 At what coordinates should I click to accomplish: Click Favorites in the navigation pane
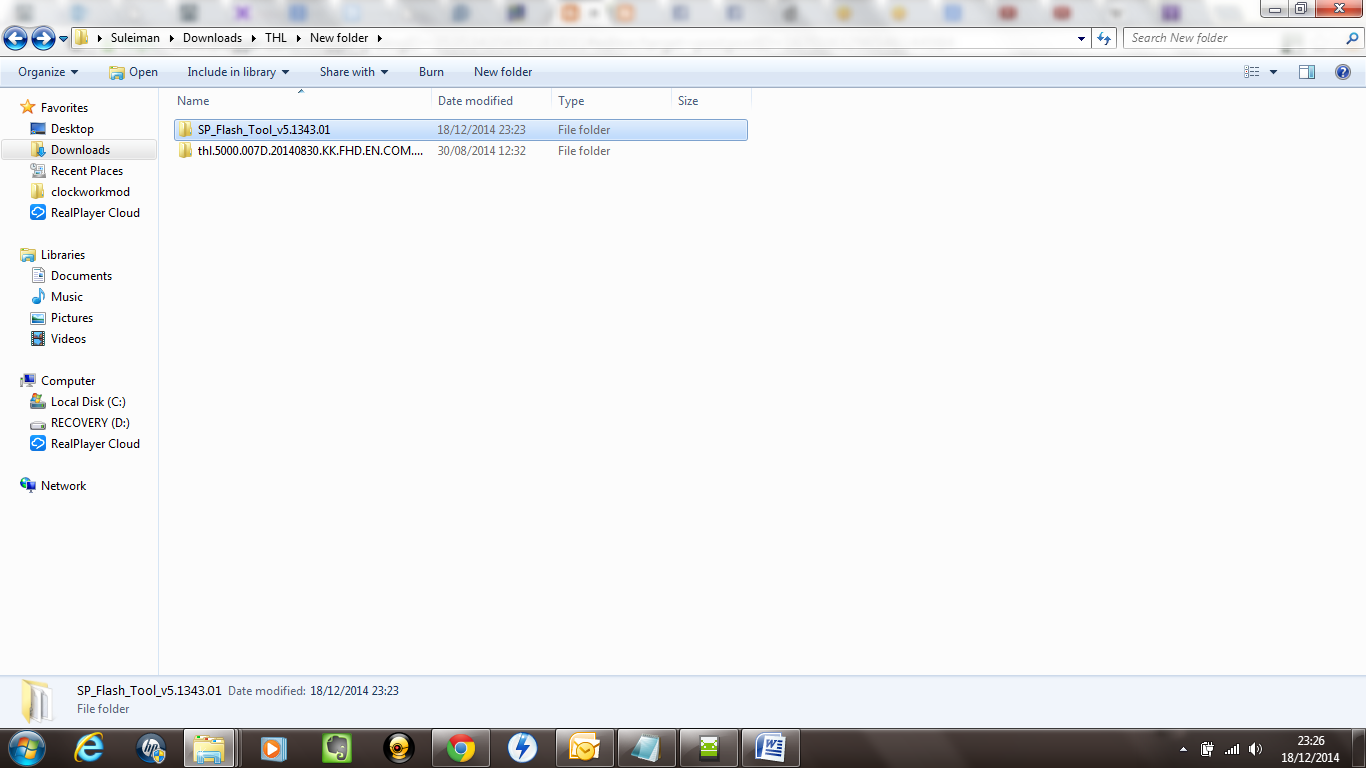(64, 108)
